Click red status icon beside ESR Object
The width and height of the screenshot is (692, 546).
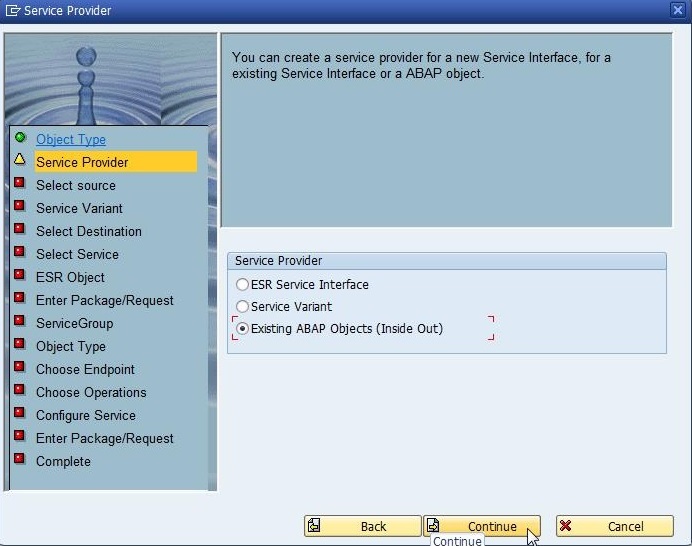[20, 275]
